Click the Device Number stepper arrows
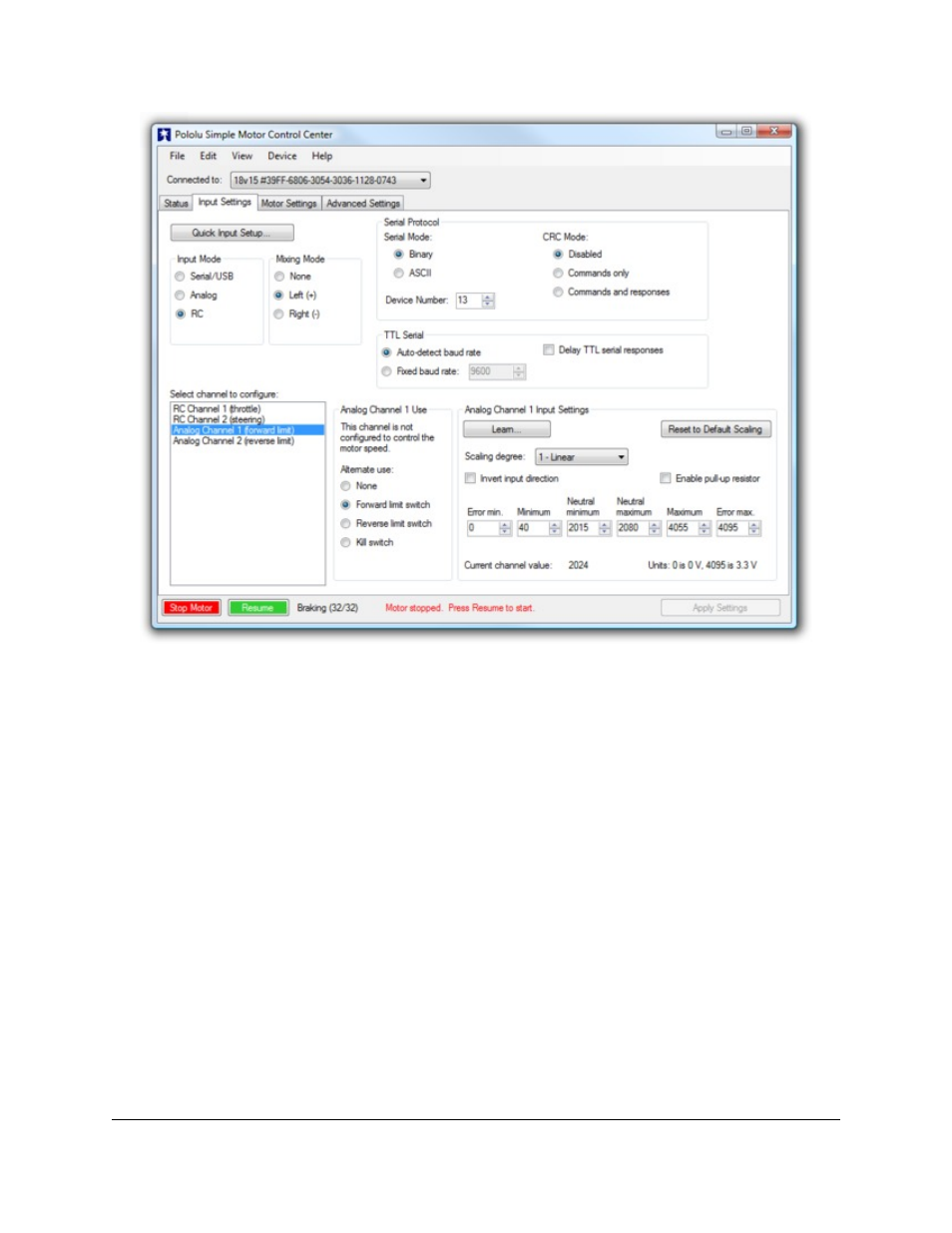This screenshot has width=952, height=1233. 488,301
